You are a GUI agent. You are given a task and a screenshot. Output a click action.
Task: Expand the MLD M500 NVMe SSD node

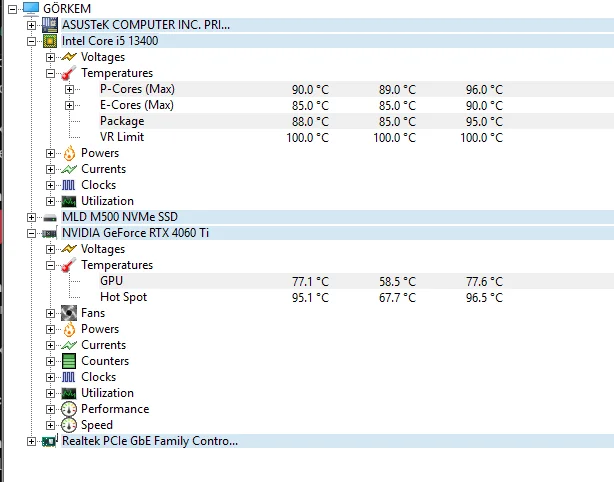pos(31,217)
